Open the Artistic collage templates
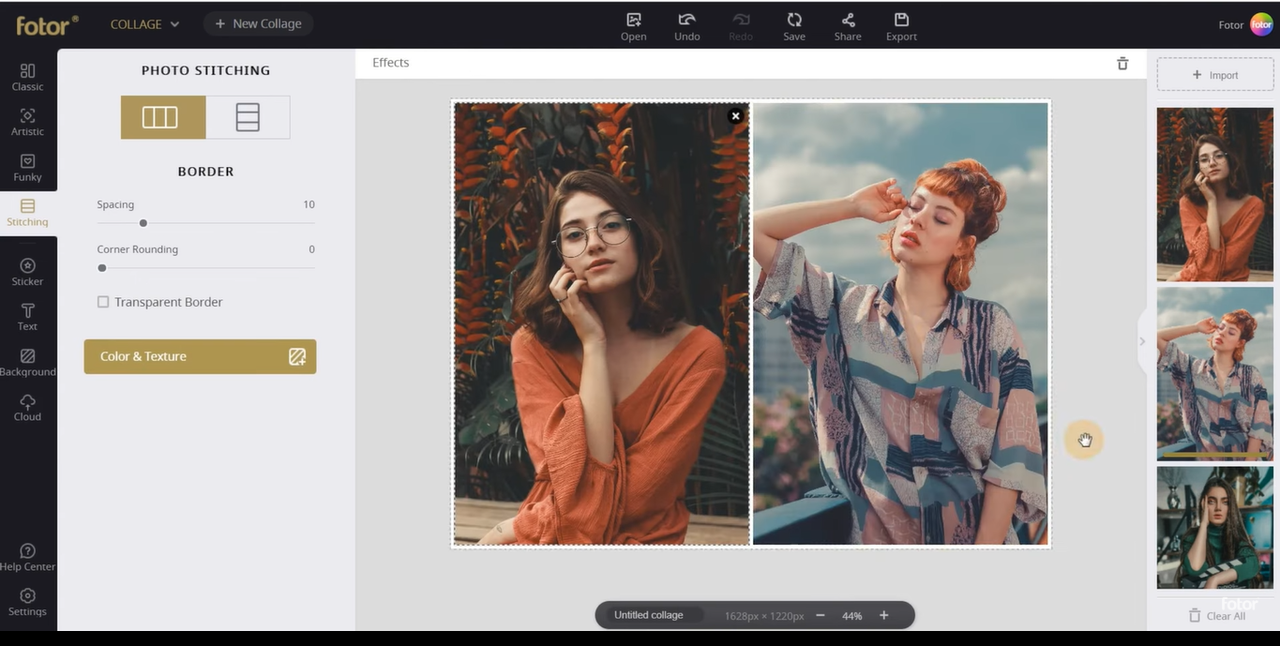The image size is (1280, 646). (x=27, y=122)
